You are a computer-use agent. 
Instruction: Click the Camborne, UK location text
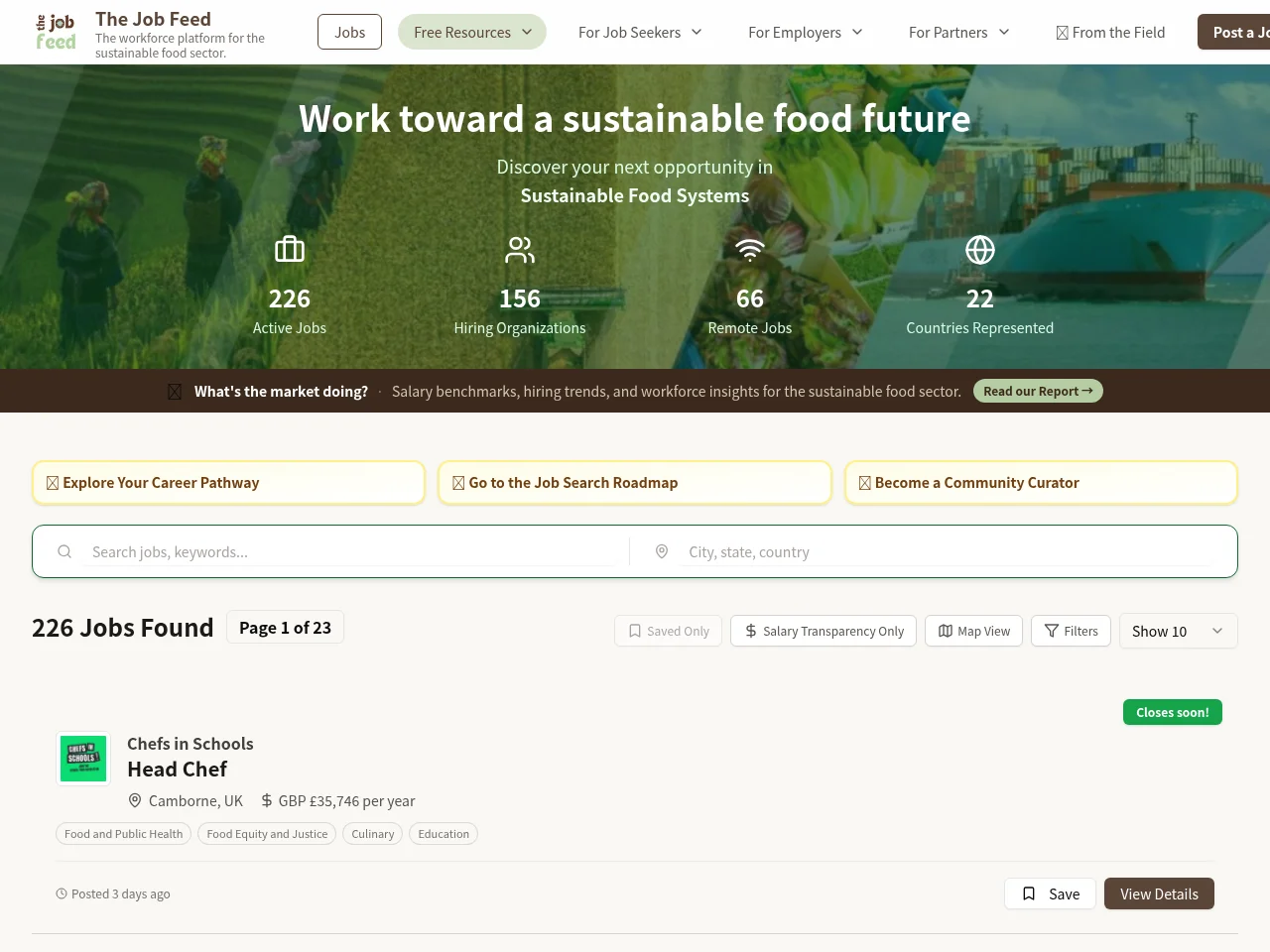pos(195,800)
